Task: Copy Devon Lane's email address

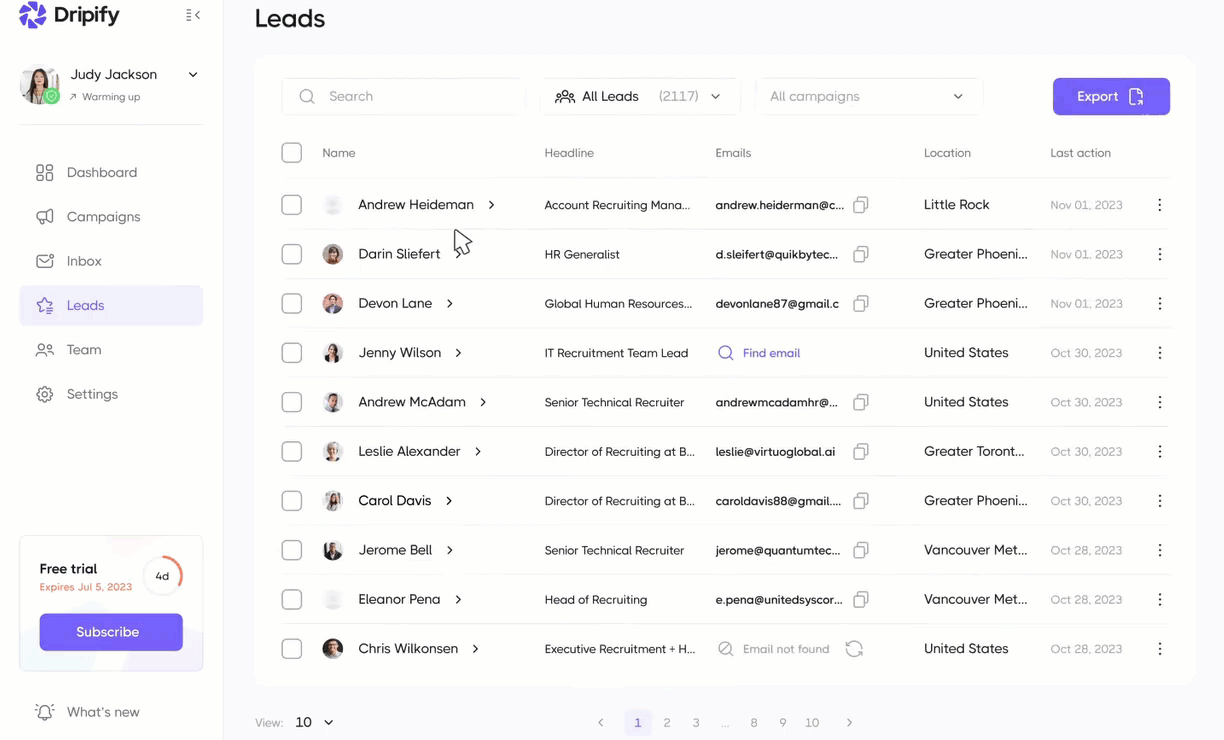Action: [861, 303]
